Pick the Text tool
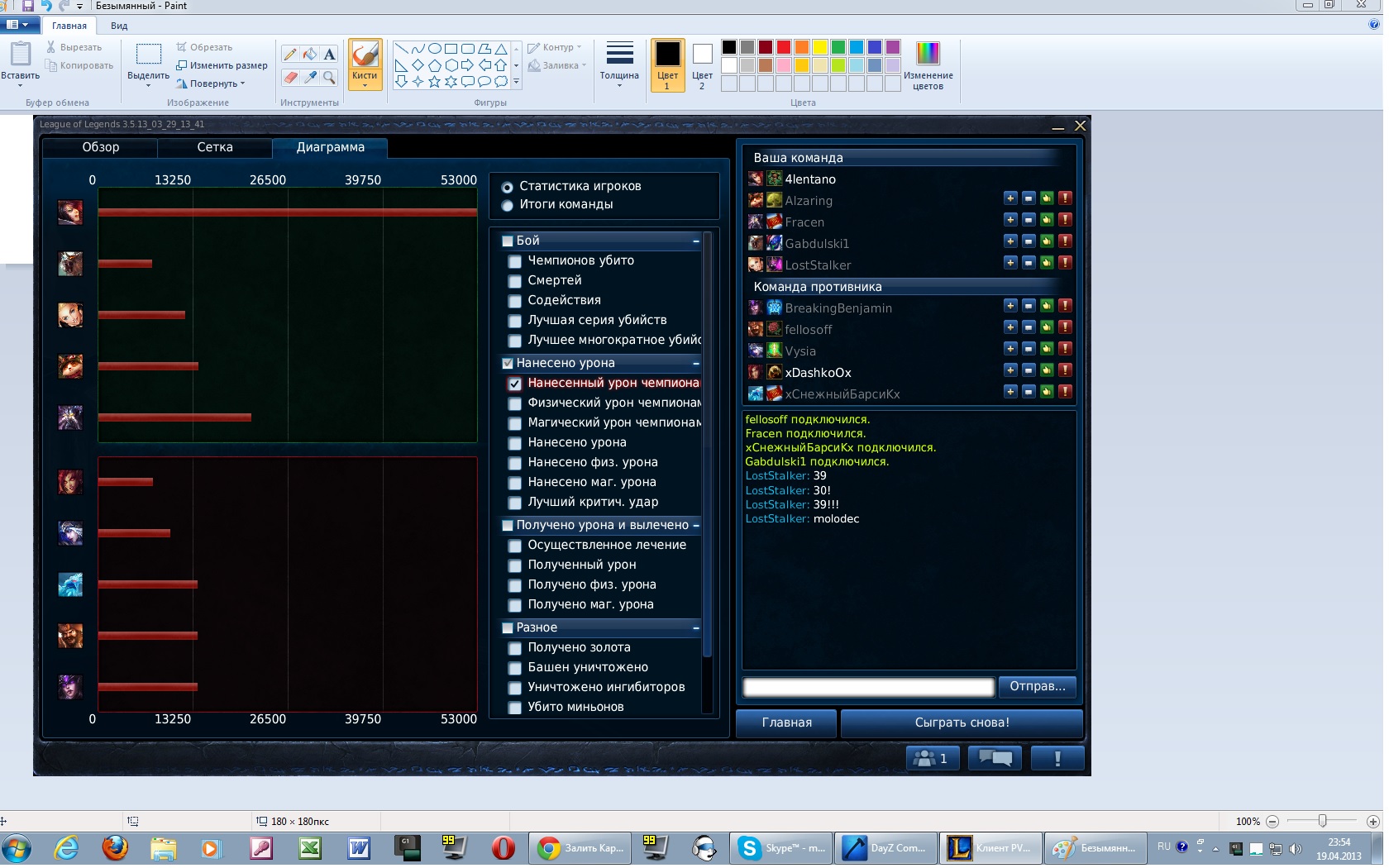The height and width of the screenshot is (868, 1389). coord(329,55)
